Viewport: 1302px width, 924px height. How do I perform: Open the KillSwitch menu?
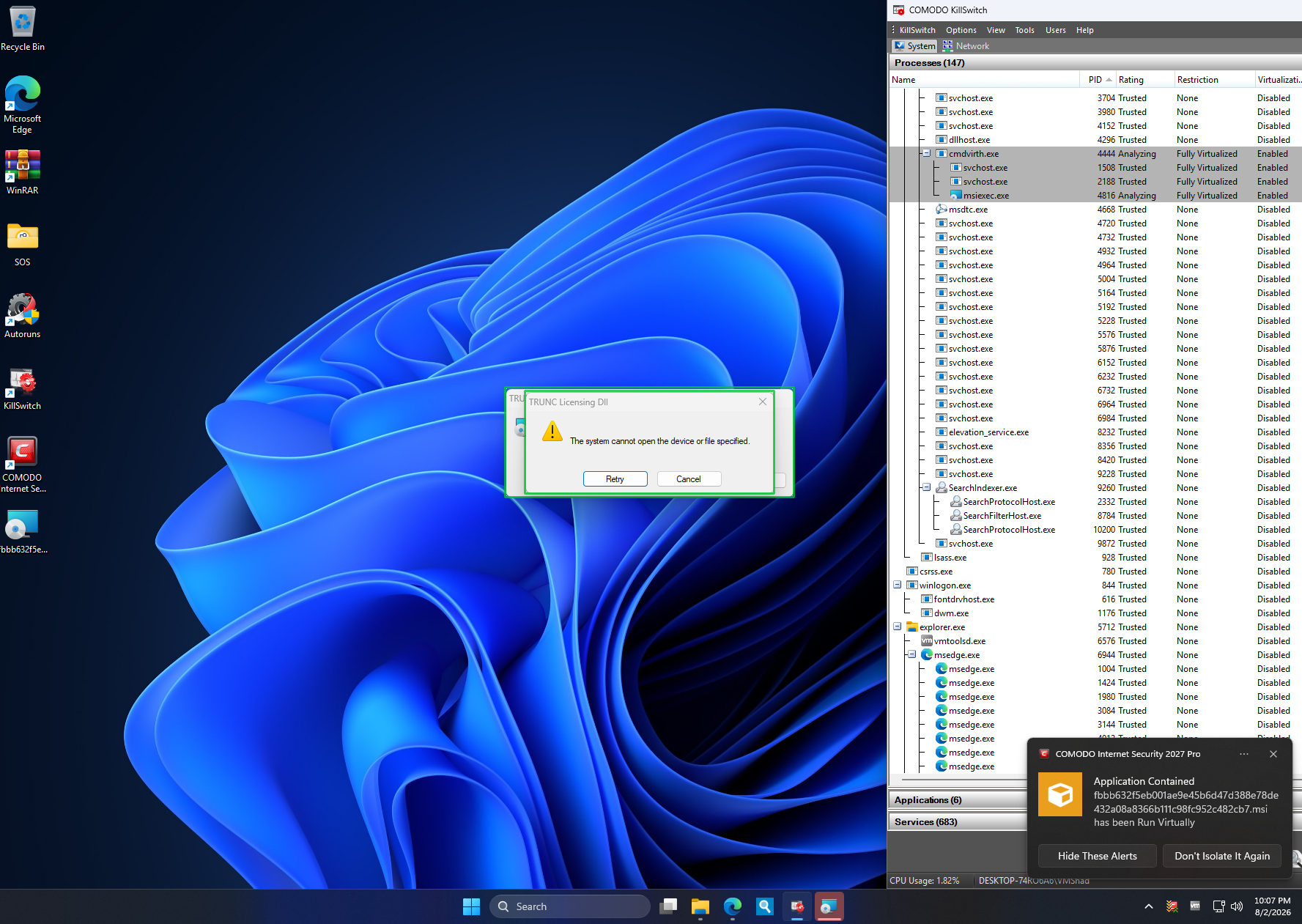coord(917,30)
